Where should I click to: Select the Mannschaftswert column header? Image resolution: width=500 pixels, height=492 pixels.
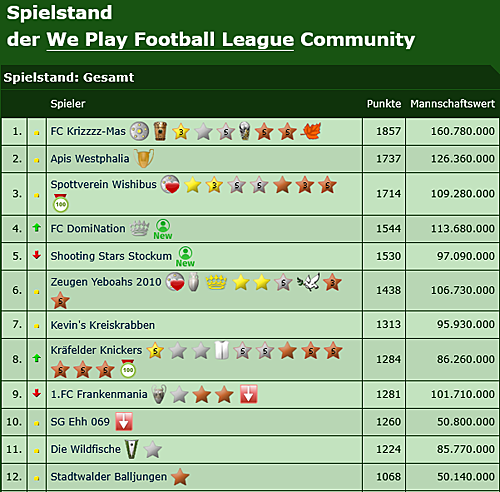(x=452, y=104)
